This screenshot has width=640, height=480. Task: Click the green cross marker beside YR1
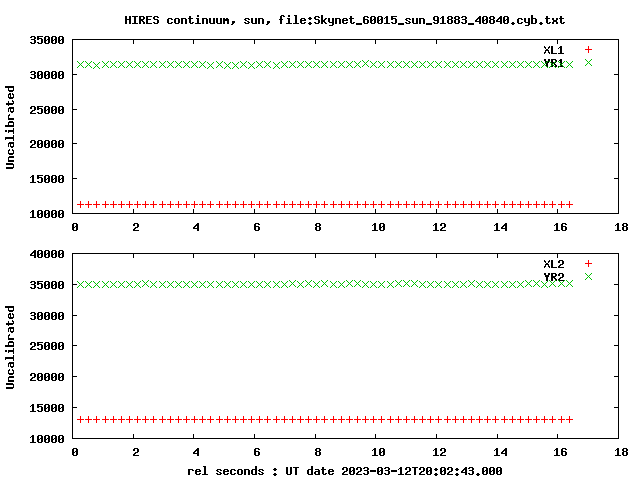click(x=588, y=62)
